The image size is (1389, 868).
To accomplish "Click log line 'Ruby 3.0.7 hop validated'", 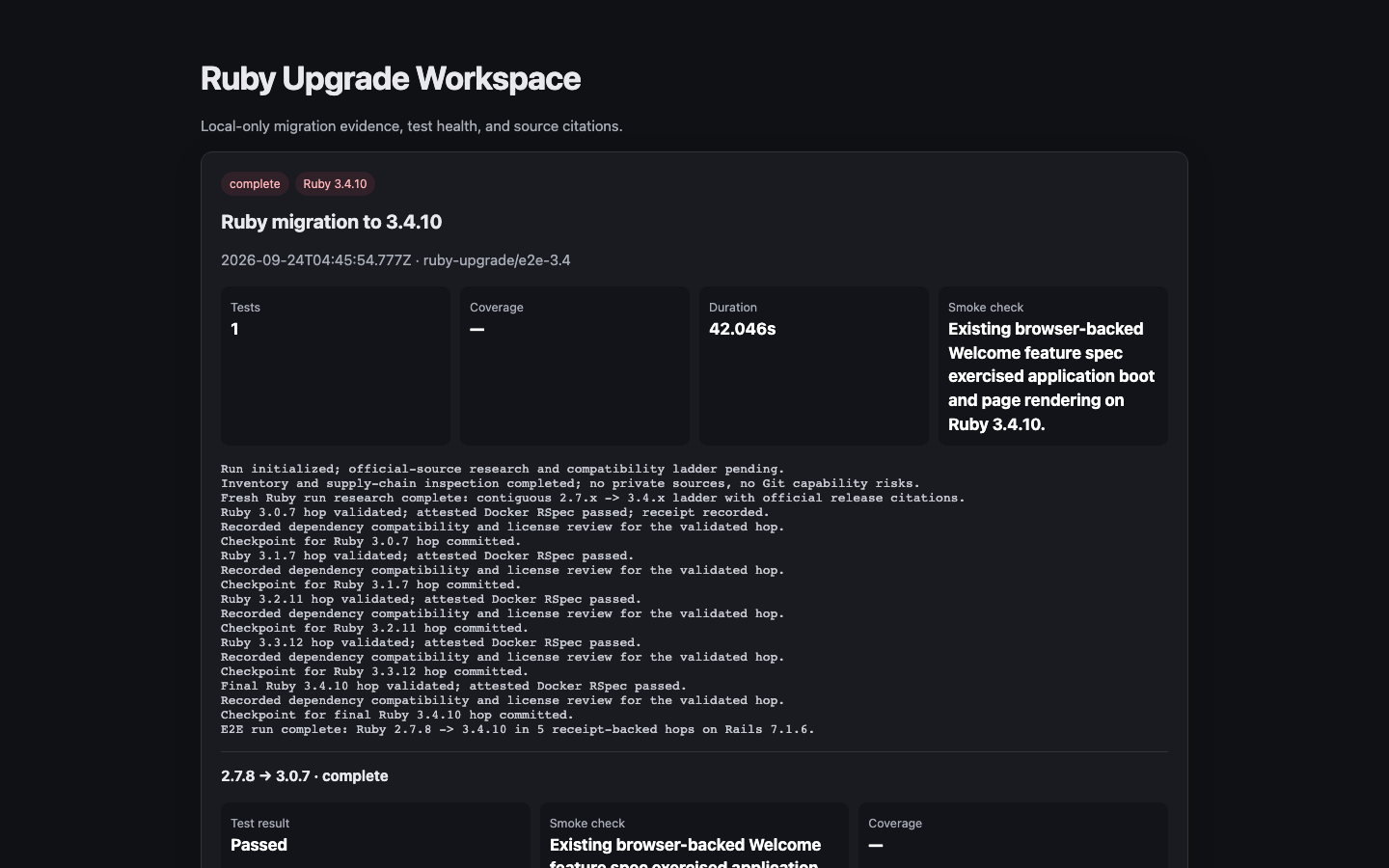I will click(495, 512).
